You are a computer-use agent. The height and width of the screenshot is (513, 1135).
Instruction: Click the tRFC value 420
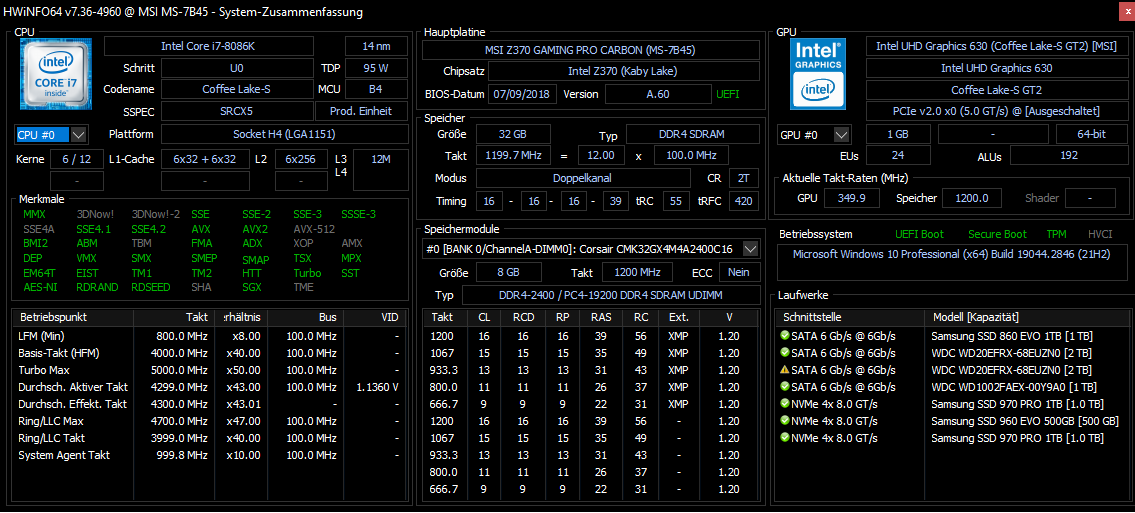pos(744,200)
